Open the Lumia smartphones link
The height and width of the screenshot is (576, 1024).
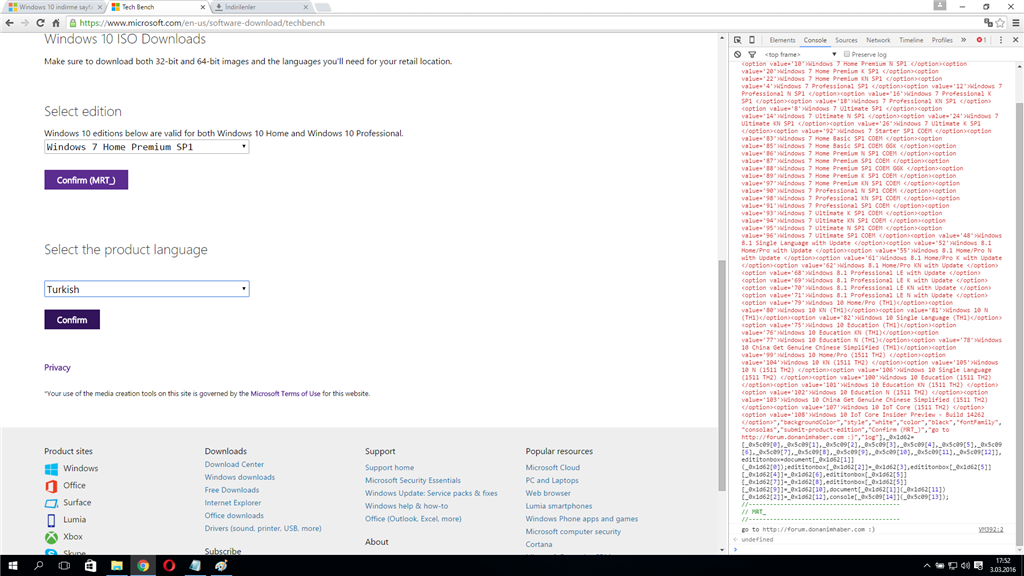[559, 506]
